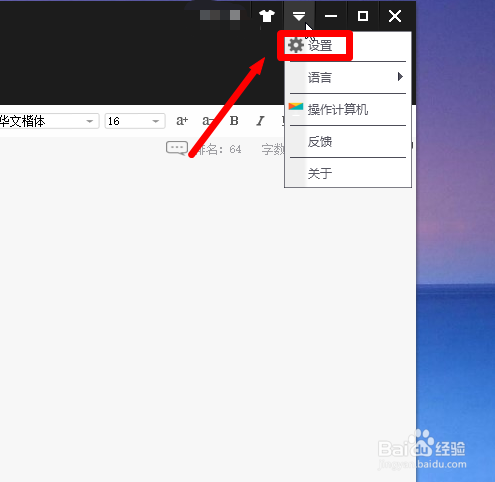Open the font size 16 dropdown
Image resolution: width=495 pixels, height=482 pixels.
(135, 121)
